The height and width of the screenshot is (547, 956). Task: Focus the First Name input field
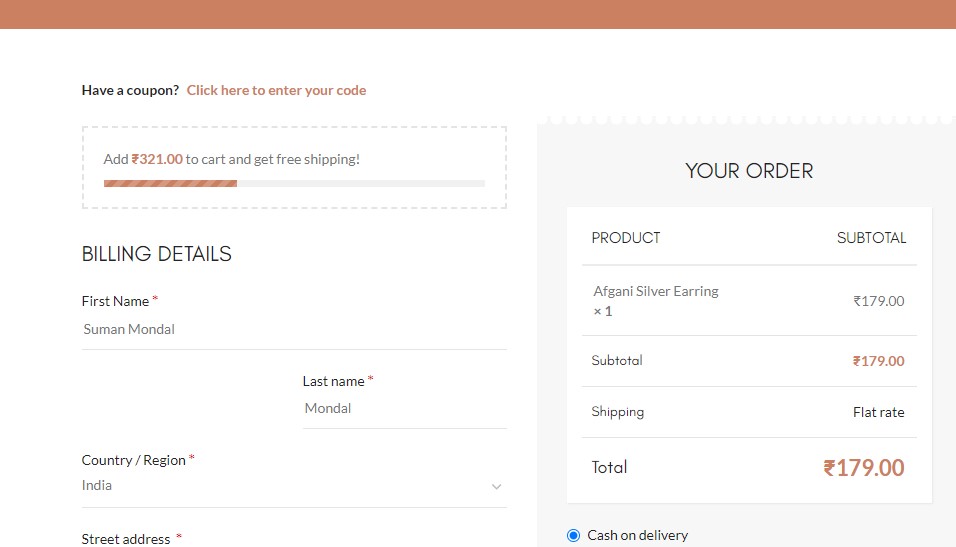tap(294, 330)
